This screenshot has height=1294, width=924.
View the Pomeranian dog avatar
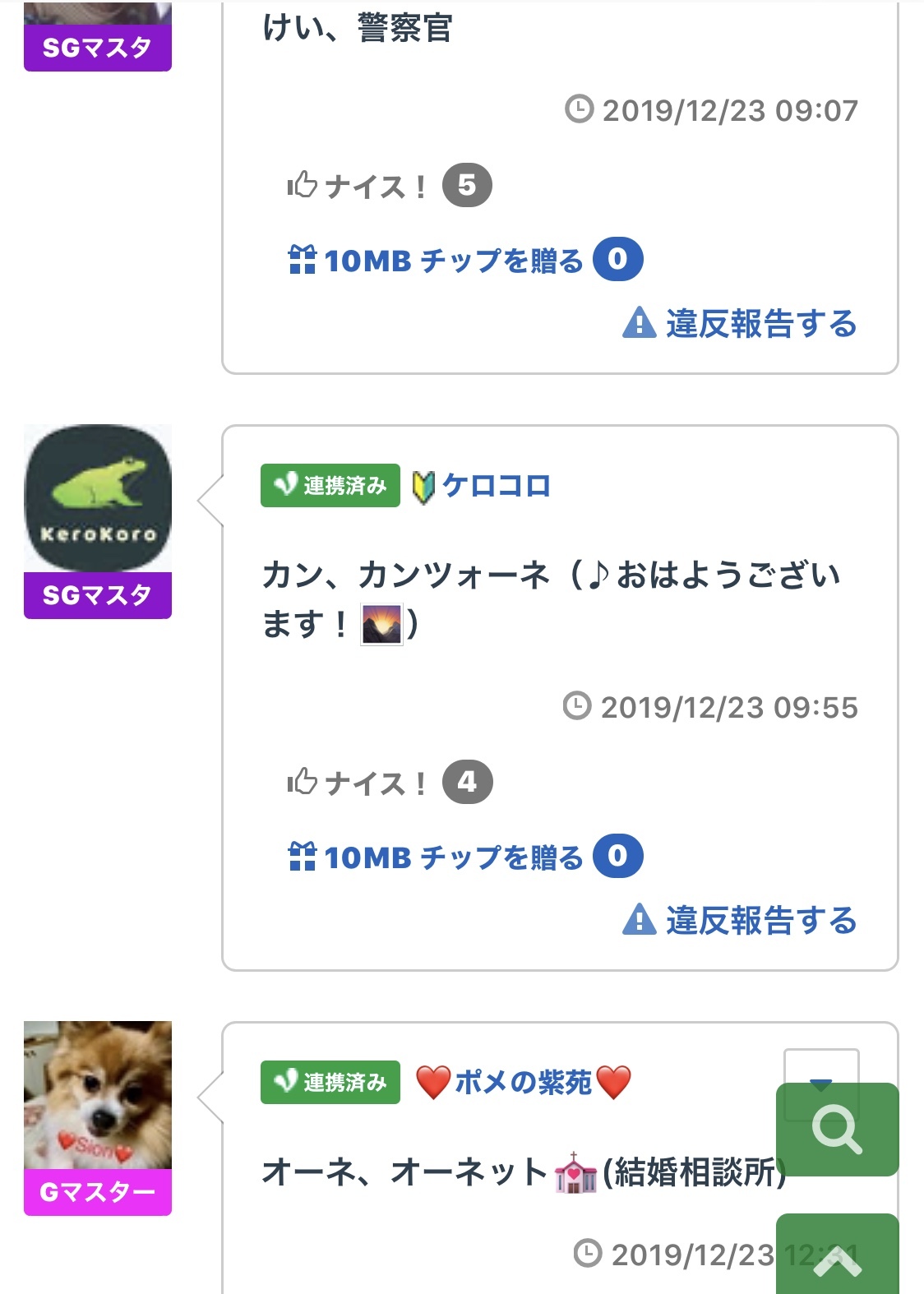click(98, 1095)
